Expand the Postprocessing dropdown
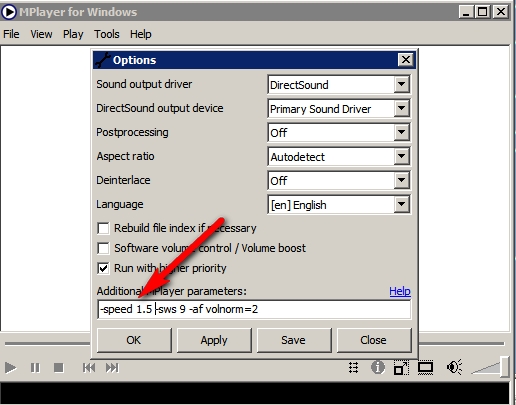The image size is (516, 405). [402, 133]
